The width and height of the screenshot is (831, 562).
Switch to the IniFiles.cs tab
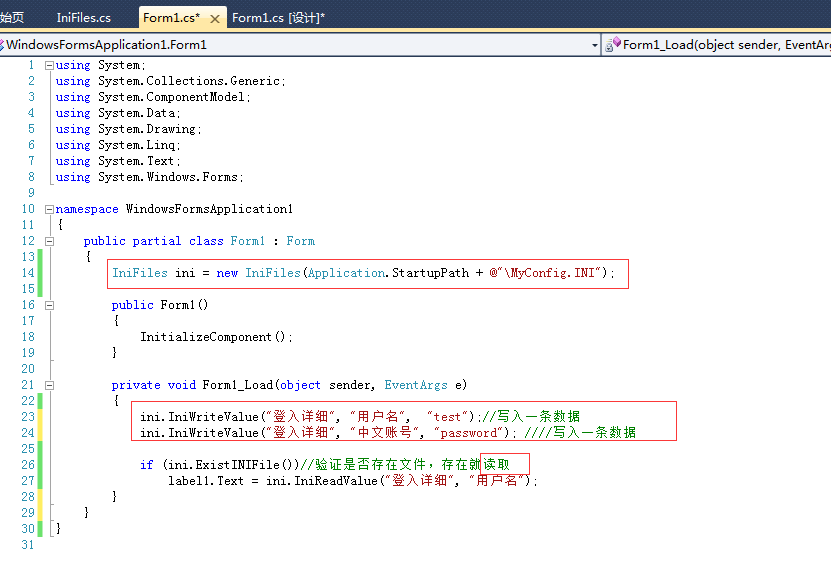84,18
